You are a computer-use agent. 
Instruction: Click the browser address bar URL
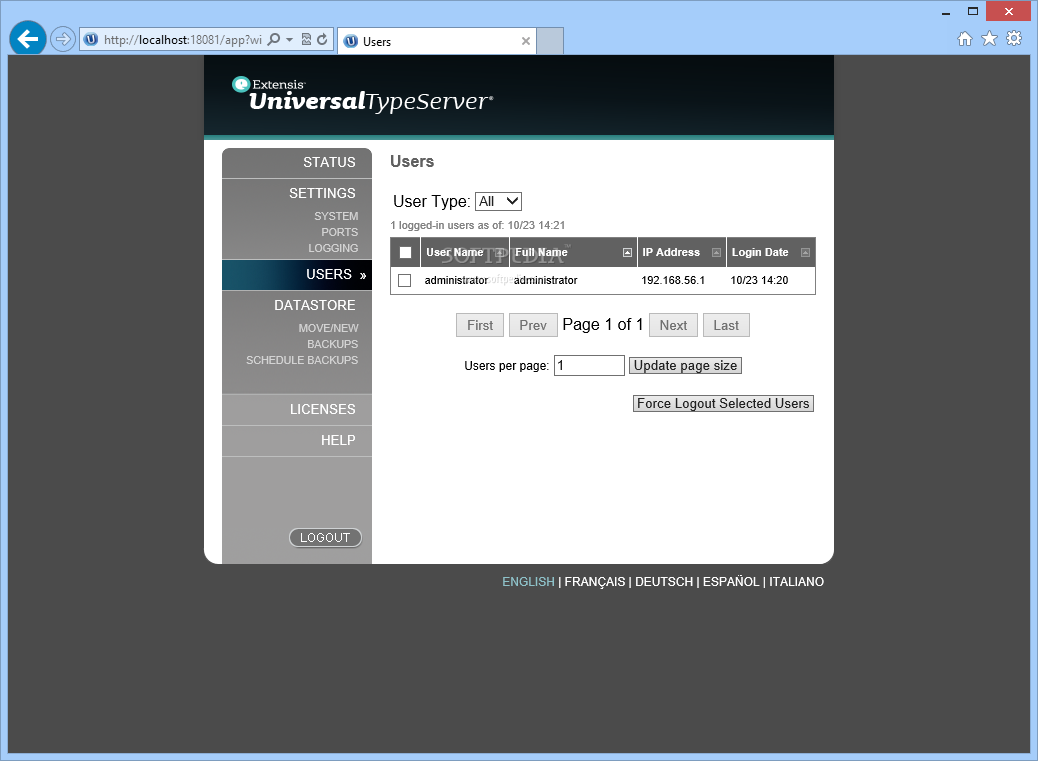coord(183,40)
